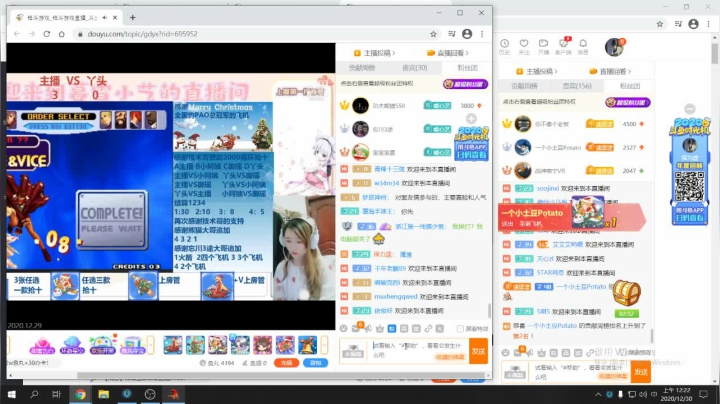Open 直播回看 in the background window
Image resolution: width=720 pixels, height=404 pixels.
click(x=610, y=72)
